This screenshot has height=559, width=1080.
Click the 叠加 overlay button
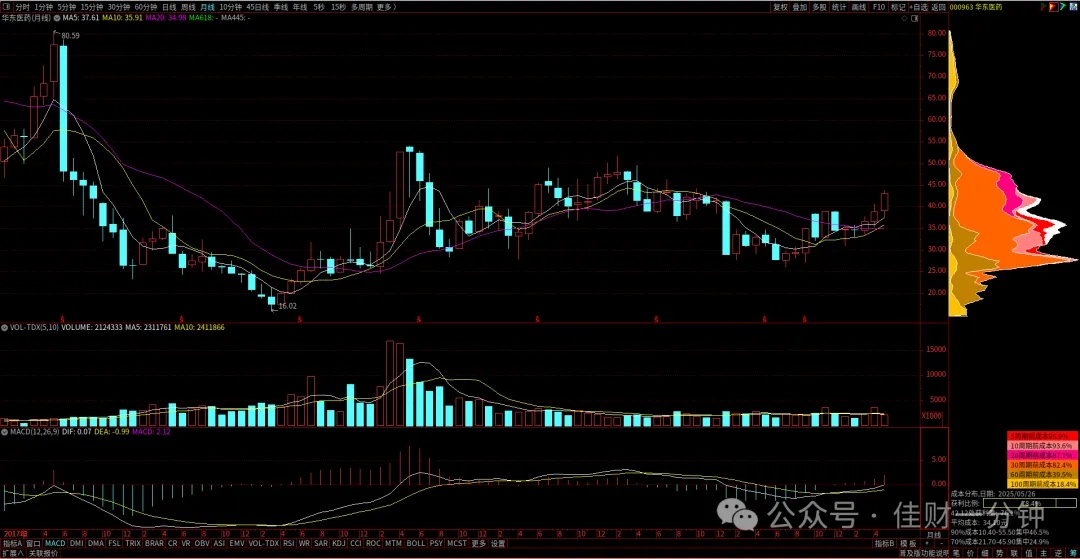(x=800, y=8)
